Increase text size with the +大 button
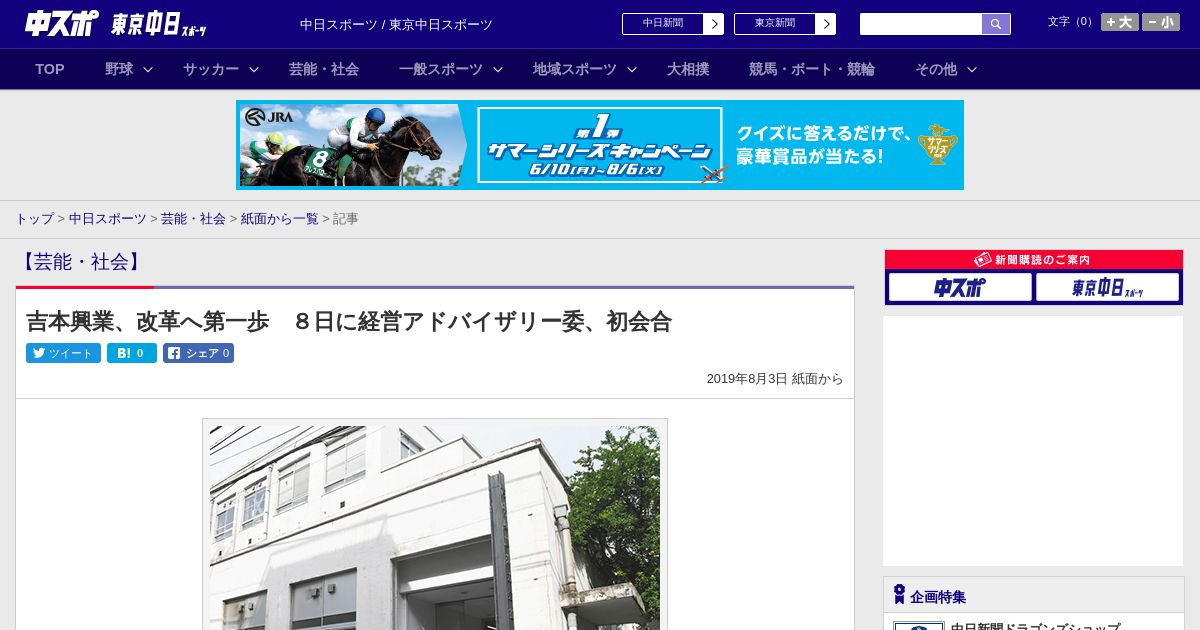 click(x=1120, y=22)
